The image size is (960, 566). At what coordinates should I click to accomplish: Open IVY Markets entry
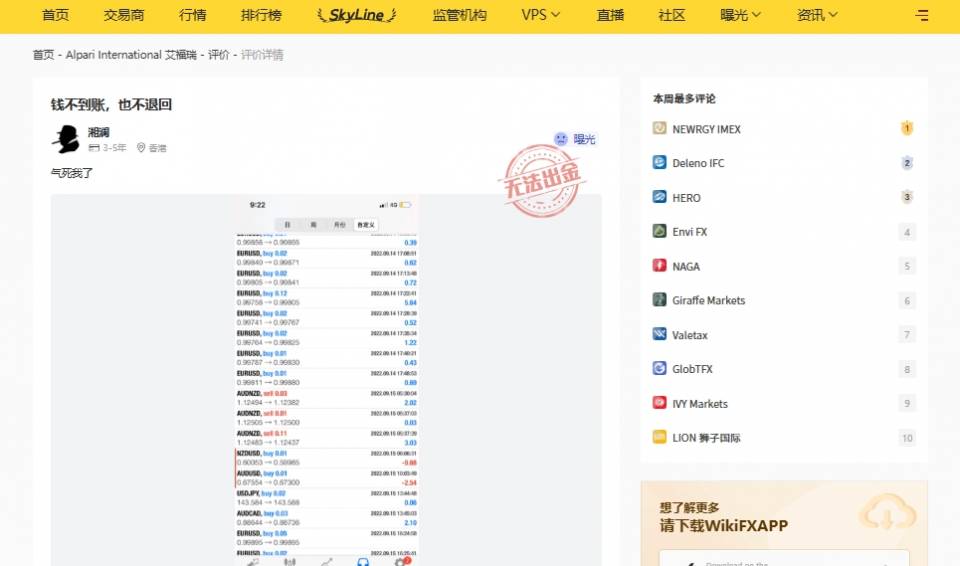click(x=700, y=404)
